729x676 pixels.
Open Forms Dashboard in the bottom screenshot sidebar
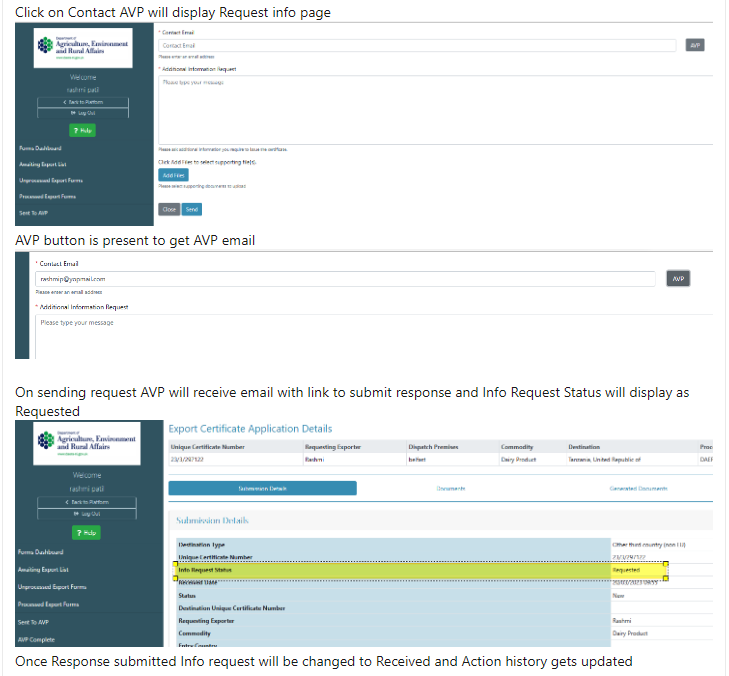coord(41,552)
